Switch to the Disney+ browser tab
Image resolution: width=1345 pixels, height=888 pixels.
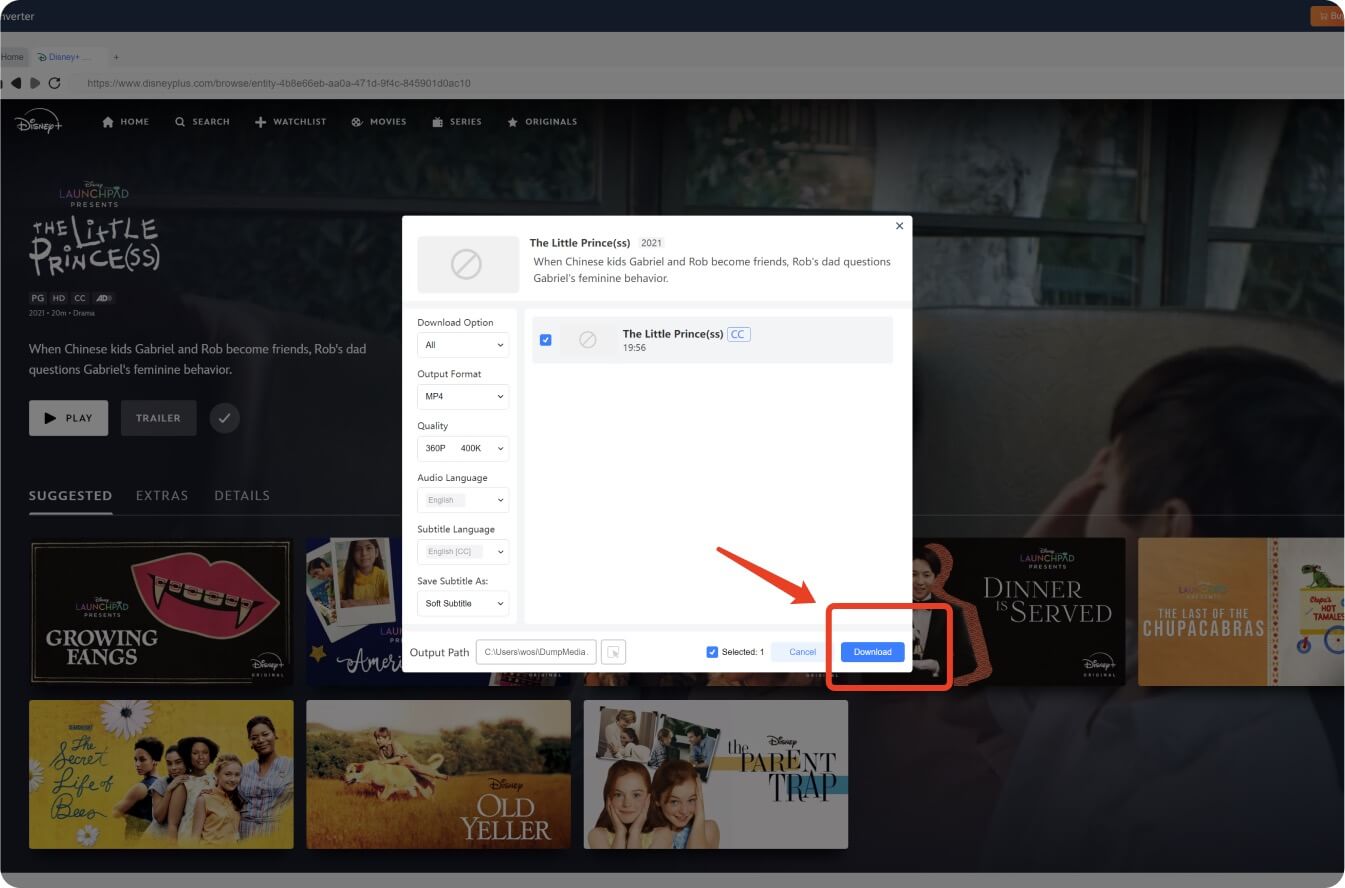[x=66, y=57]
